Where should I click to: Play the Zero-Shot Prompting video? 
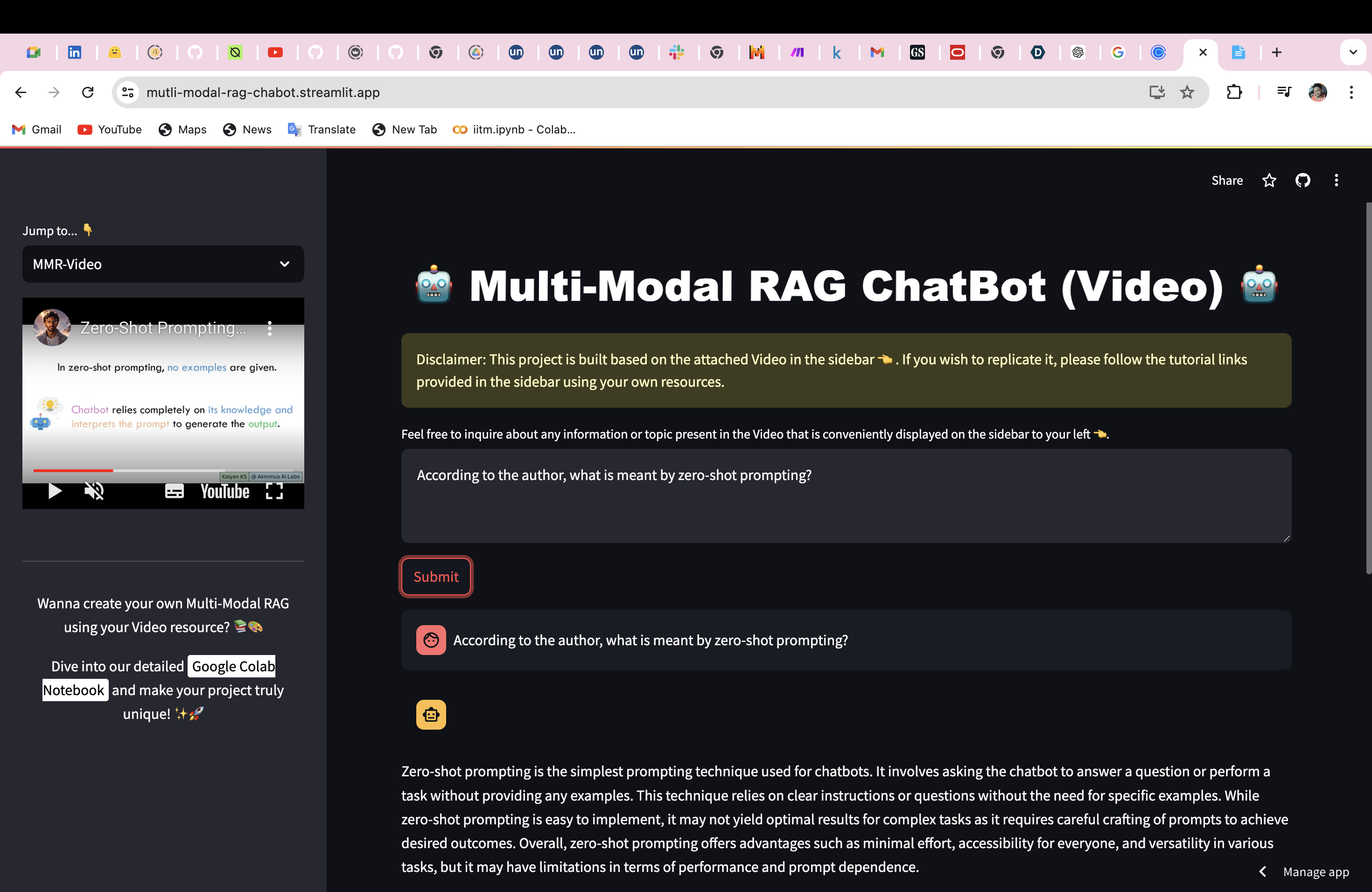(x=55, y=491)
